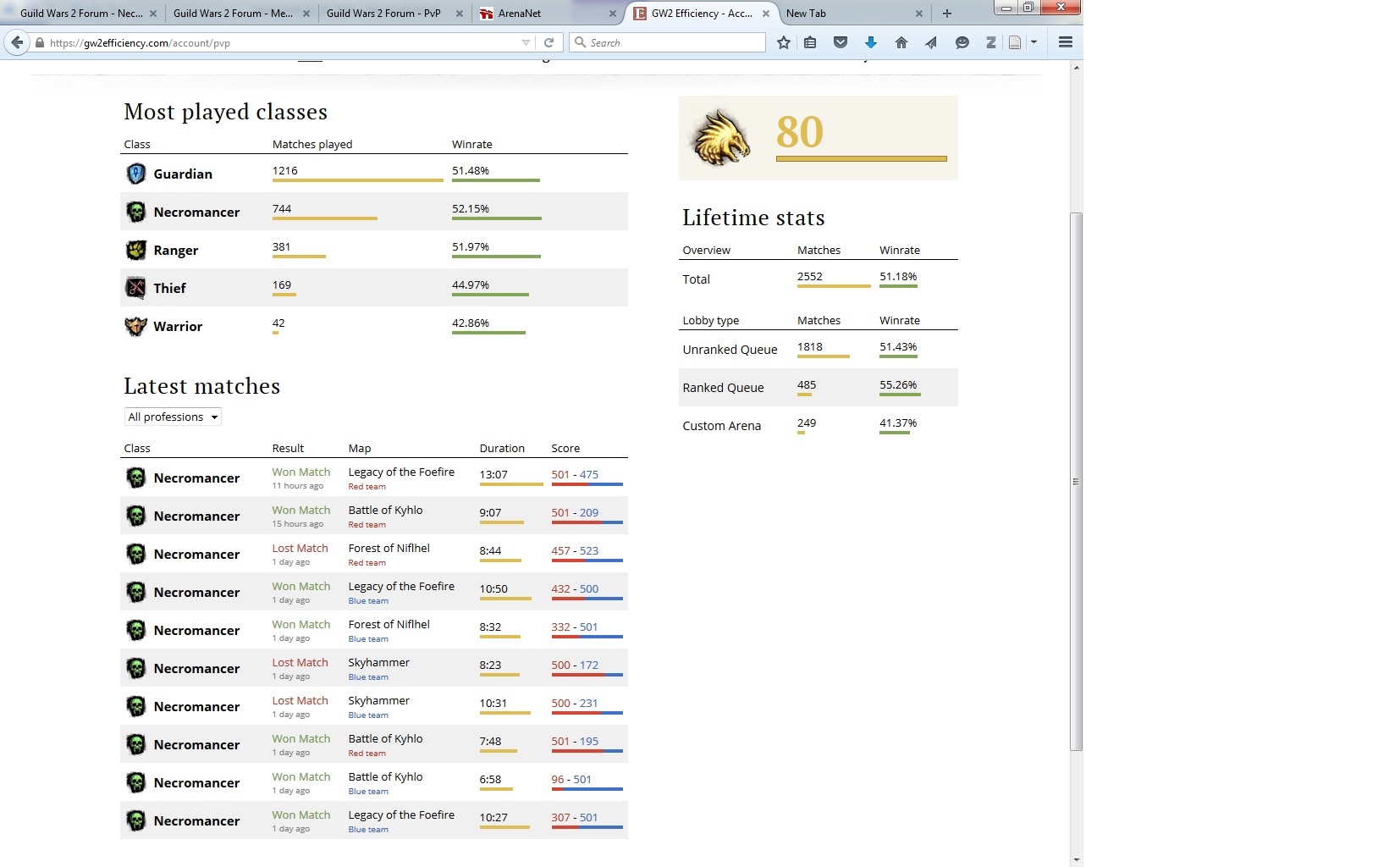1400x867 pixels.
Task: Click the Most played classes heading
Action: 225,112
